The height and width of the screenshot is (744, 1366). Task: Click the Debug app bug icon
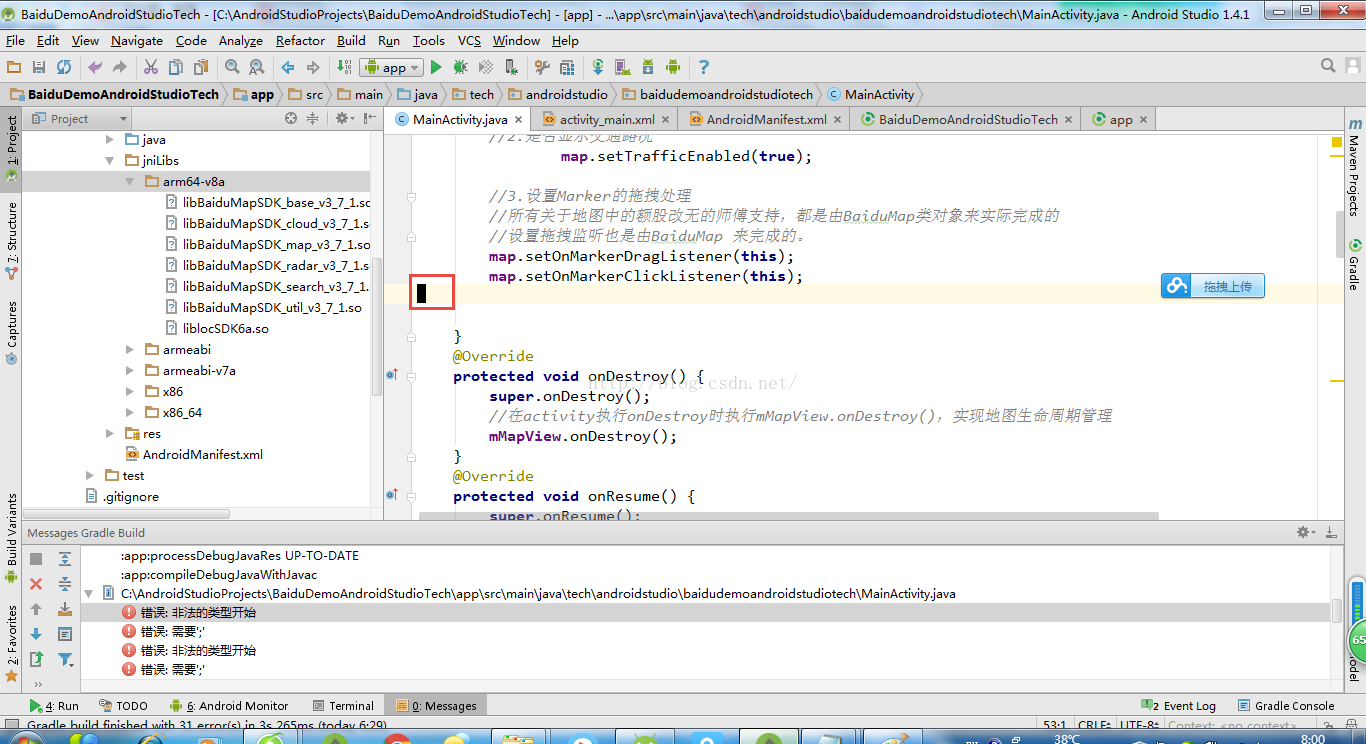pos(461,67)
